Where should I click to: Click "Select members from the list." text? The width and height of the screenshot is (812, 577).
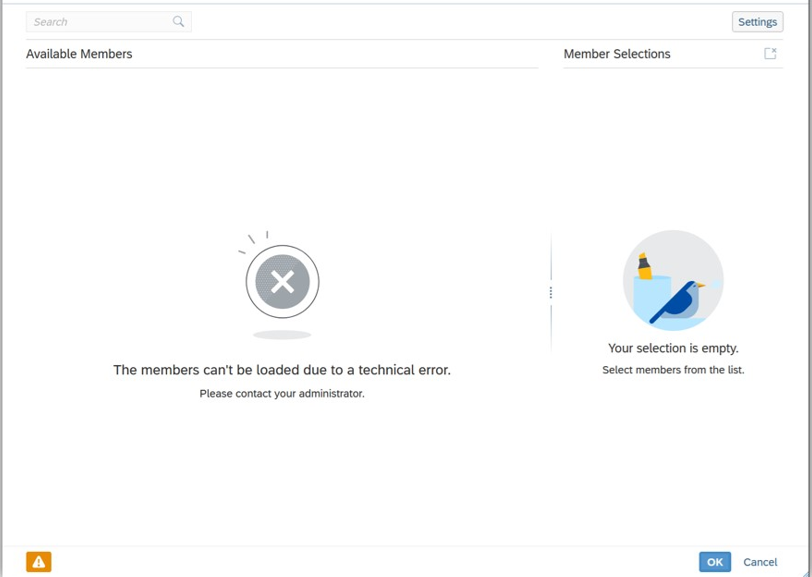(673, 370)
